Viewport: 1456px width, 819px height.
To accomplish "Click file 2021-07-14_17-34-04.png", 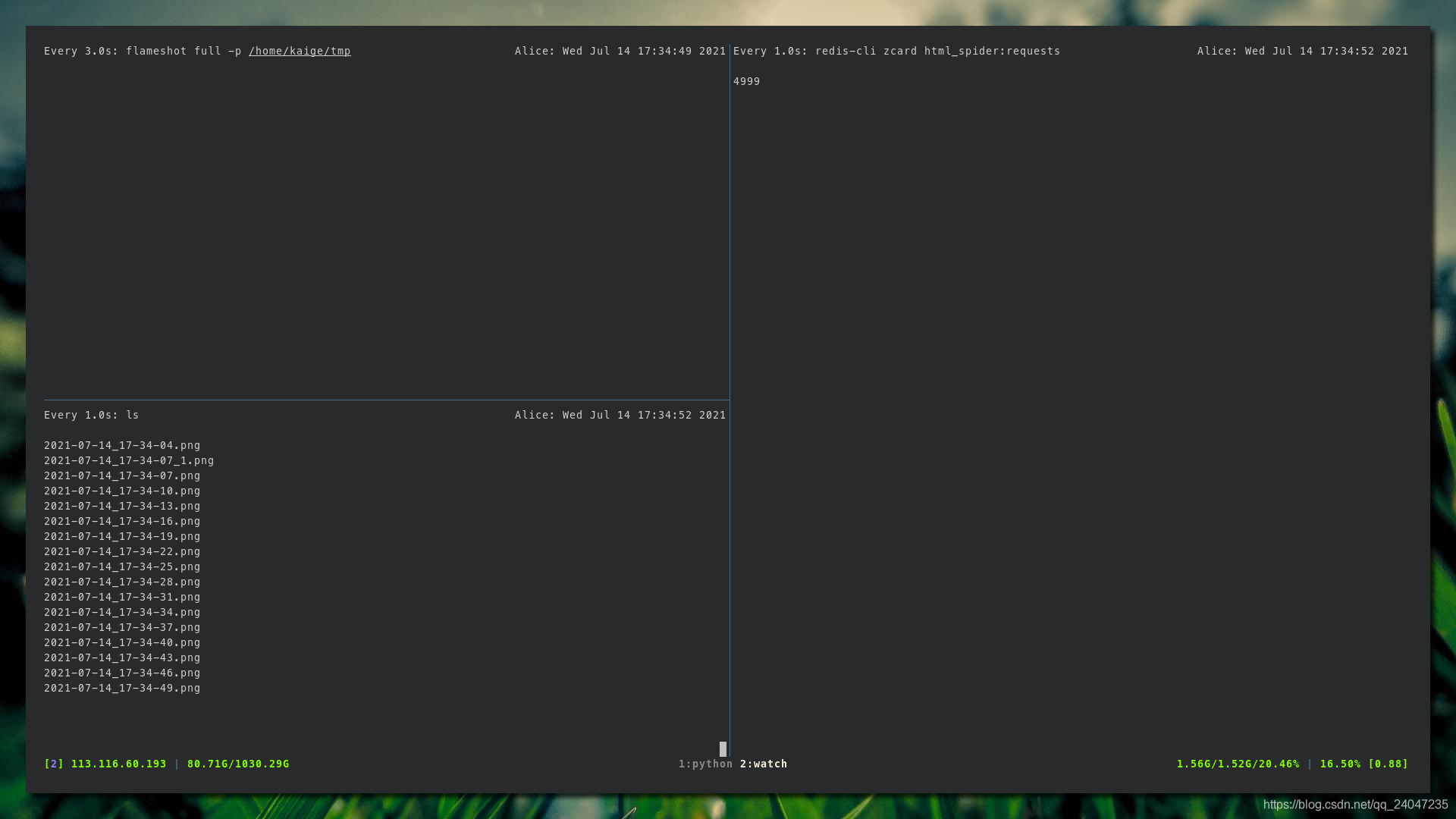I will 122,445.
